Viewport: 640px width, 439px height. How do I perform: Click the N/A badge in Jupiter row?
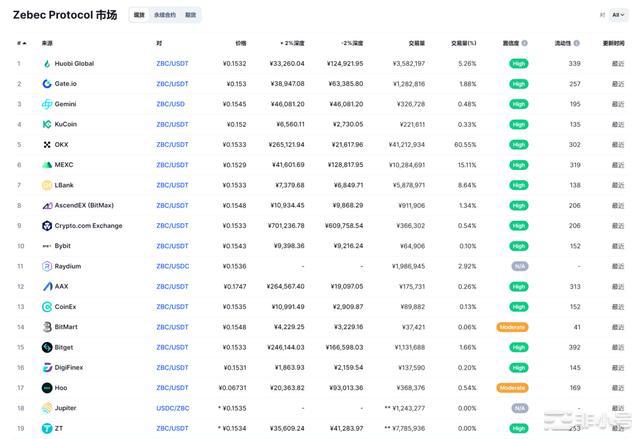coord(520,408)
